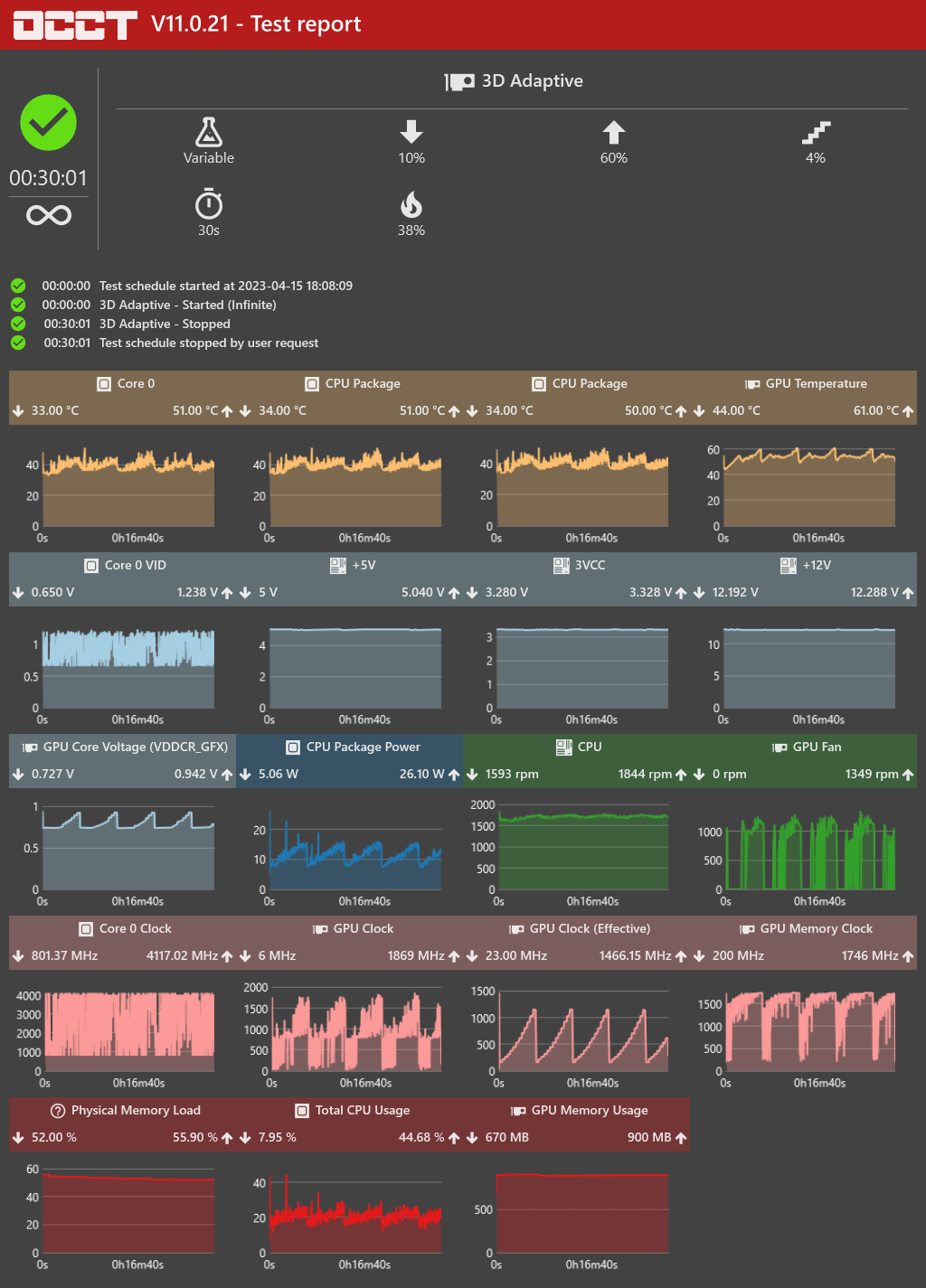The image size is (926, 1288).
Task: Click the 900 MB GPU memory maximum
Action: coord(649,1138)
